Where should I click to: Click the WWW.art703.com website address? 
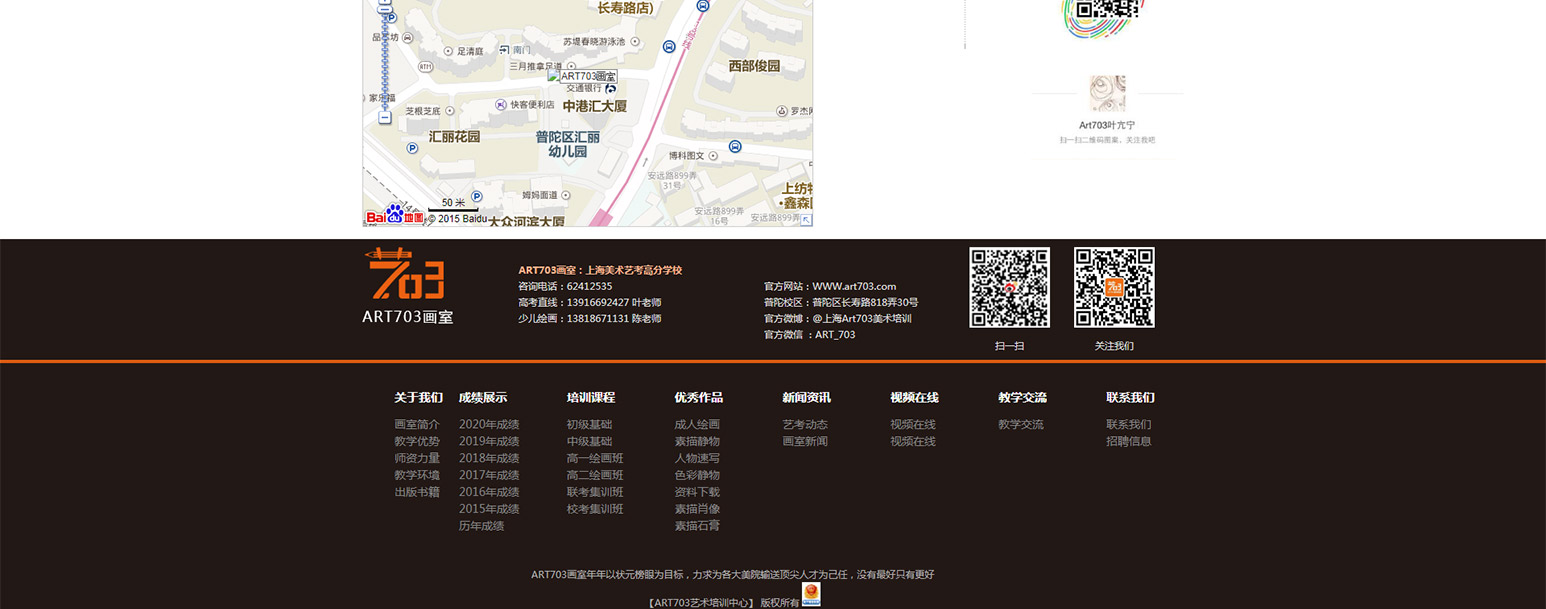click(x=854, y=286)
